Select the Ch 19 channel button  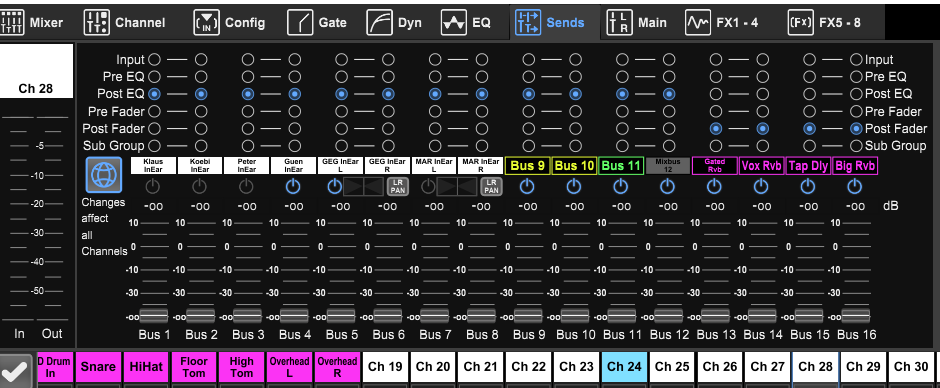(x=385, y=367)
